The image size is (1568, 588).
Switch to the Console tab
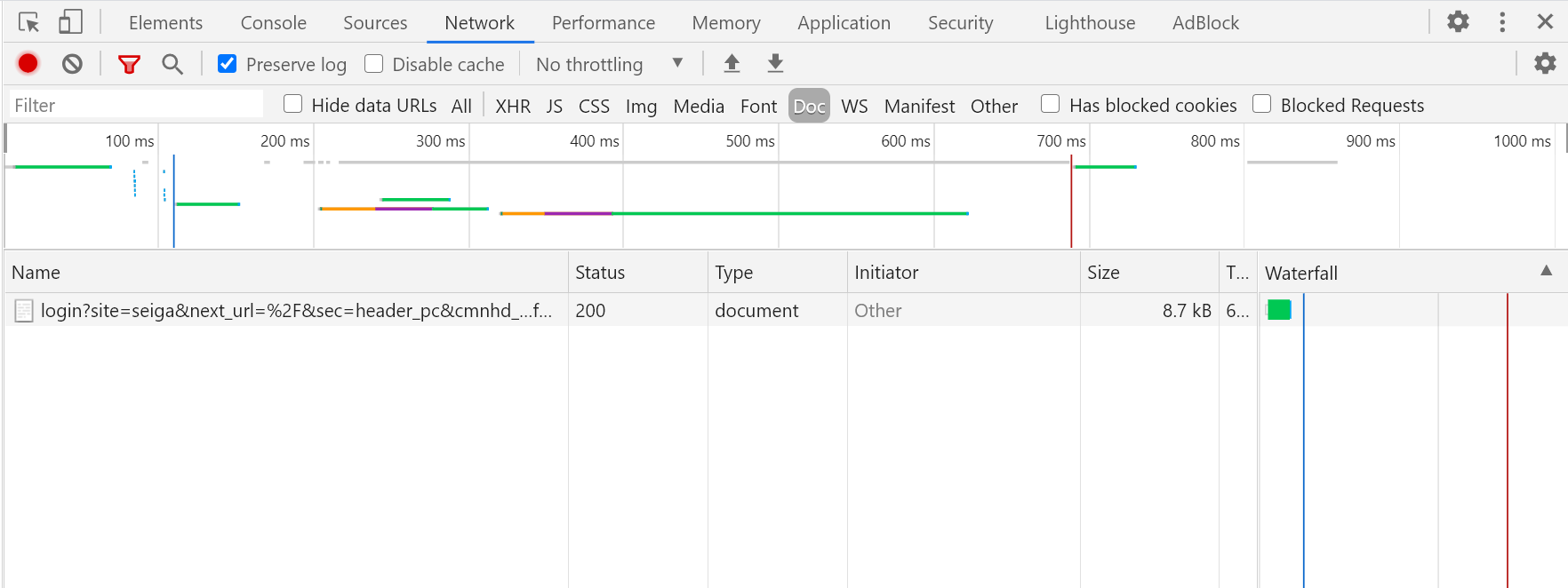coord(273,23)
